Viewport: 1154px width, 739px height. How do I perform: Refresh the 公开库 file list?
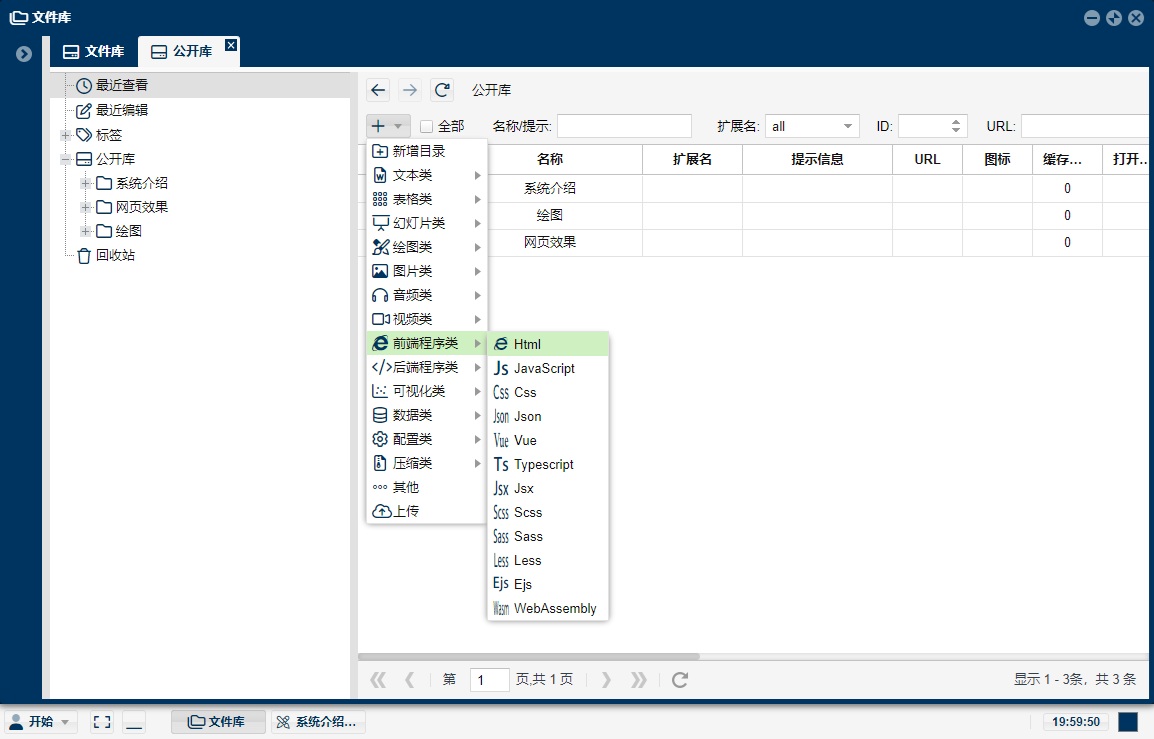pos(442,90)
